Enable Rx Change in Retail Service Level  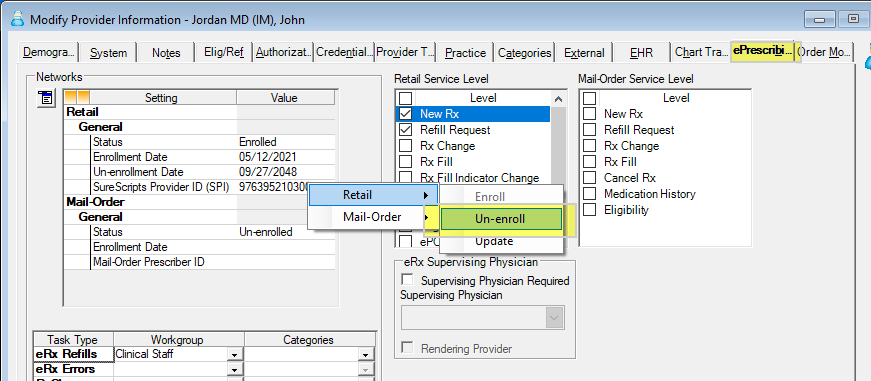(406, 146)
